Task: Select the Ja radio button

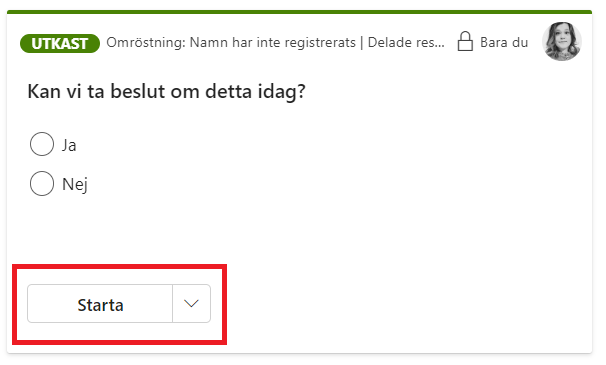Action: coord(42,144)
